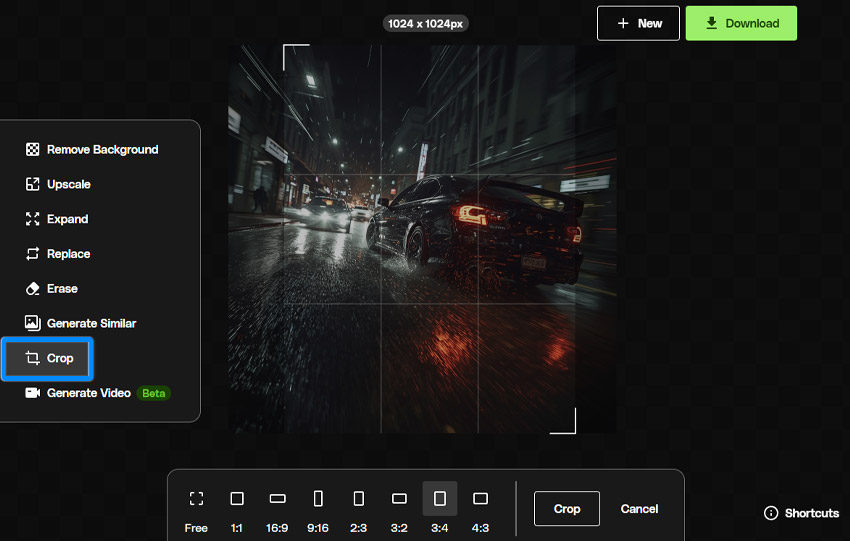
Task: Choose Free crop aspect ratio
Action: pyautogui.click(x=196, y=512)
